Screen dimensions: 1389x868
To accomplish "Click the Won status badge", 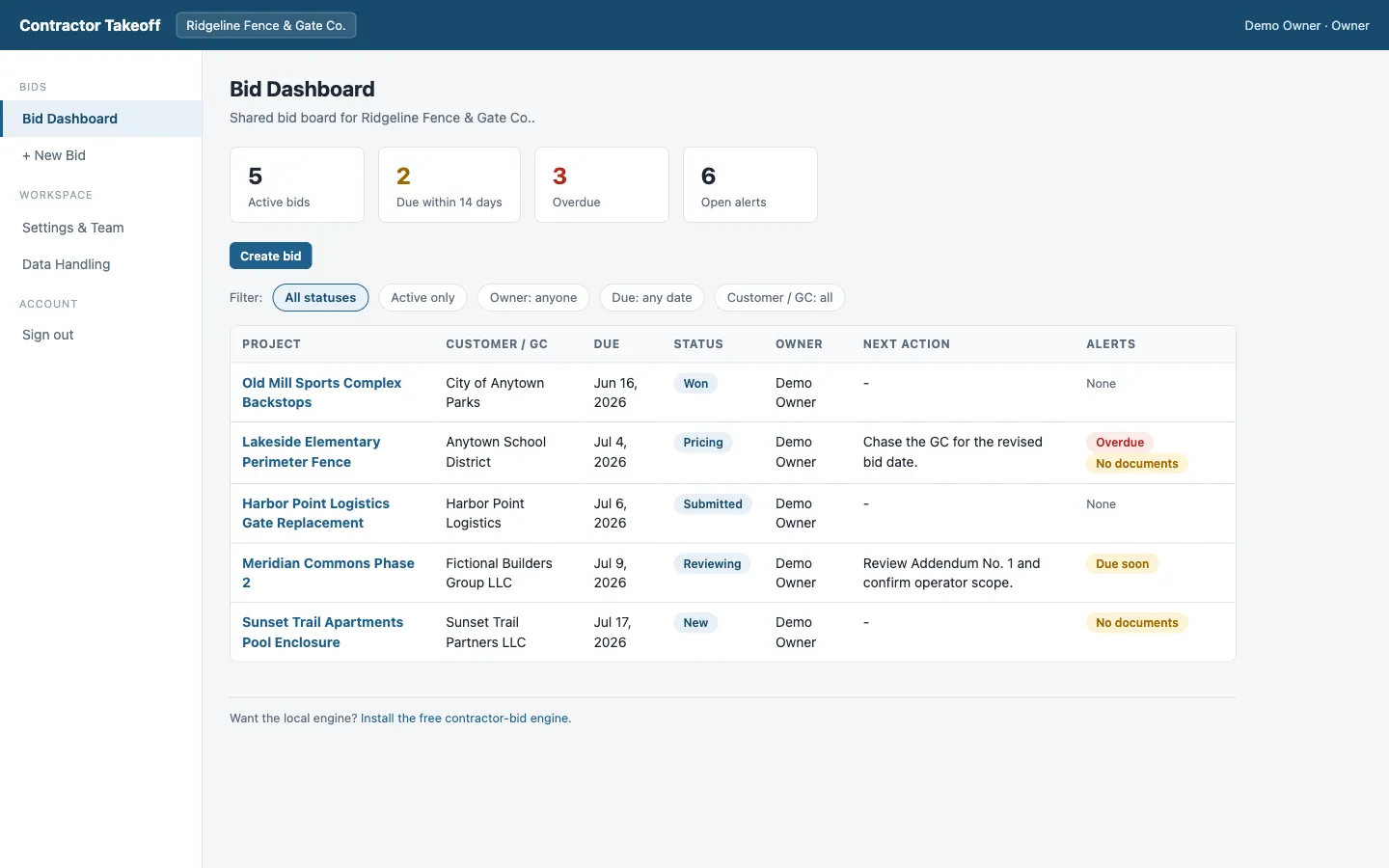I will (x=695, y=383).
